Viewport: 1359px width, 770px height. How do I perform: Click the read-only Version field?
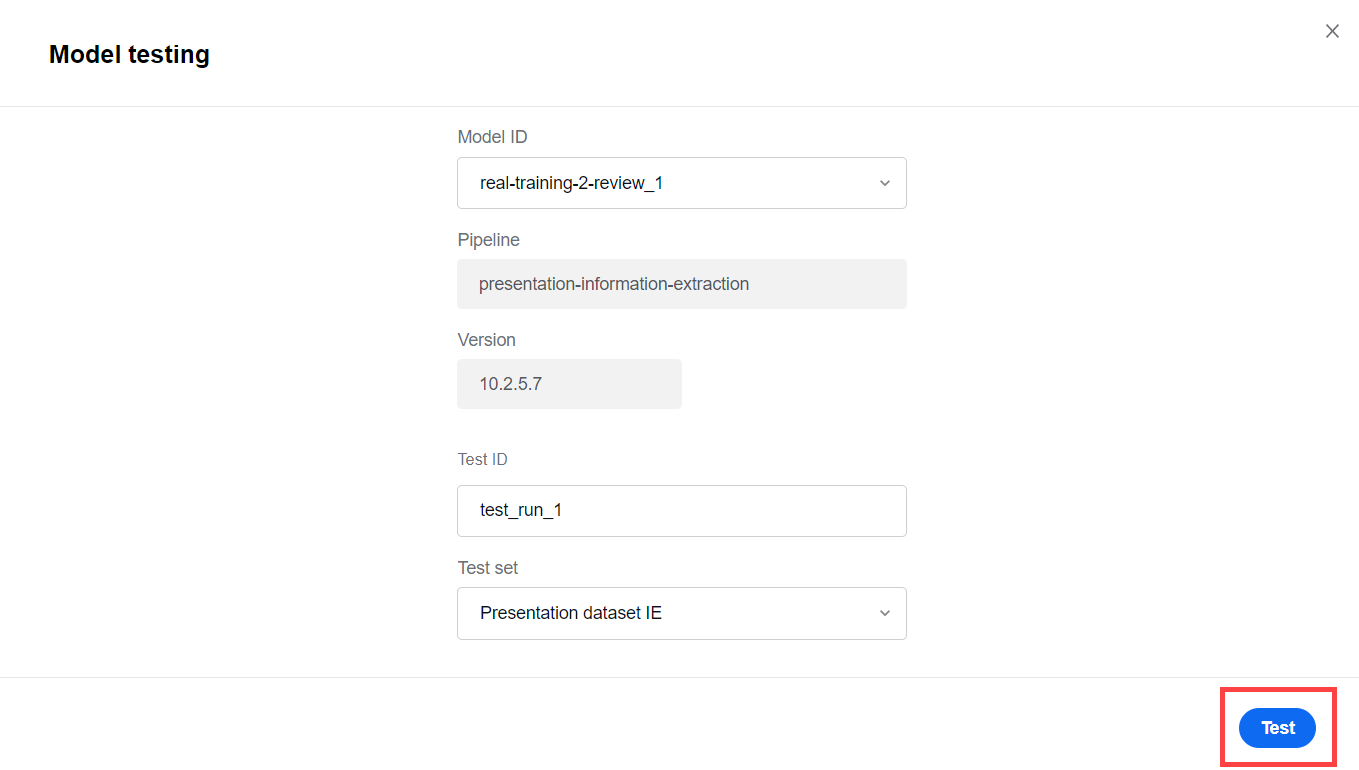pyautogui.click(x=569, y=384)
